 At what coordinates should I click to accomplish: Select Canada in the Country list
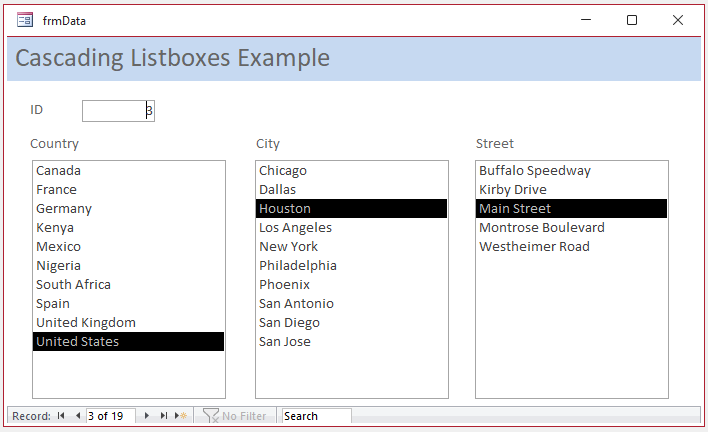coord(128,171)
